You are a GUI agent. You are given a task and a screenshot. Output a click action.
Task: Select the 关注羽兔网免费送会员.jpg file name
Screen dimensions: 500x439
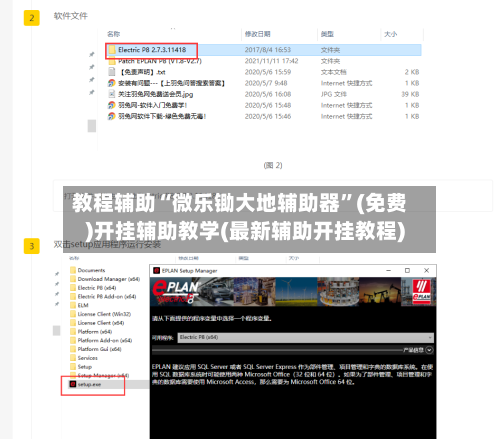(156, 94)
